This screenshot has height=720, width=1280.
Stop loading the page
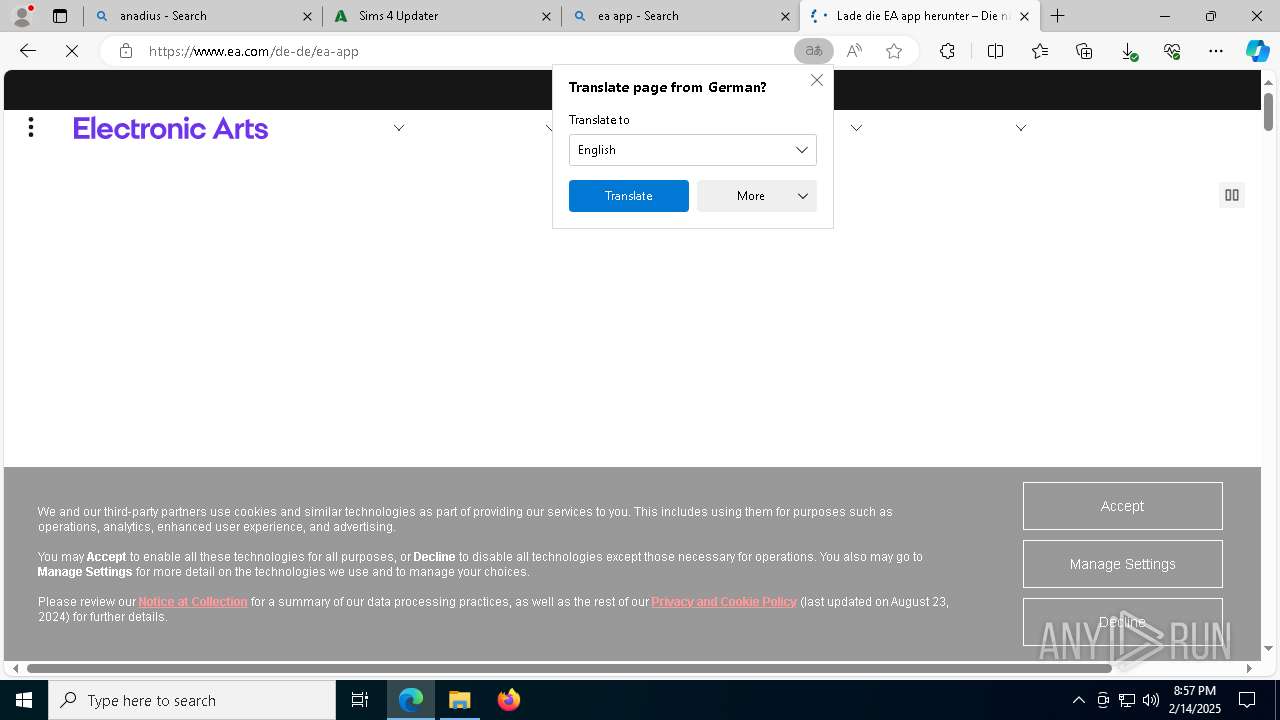[x=72, y=51]
